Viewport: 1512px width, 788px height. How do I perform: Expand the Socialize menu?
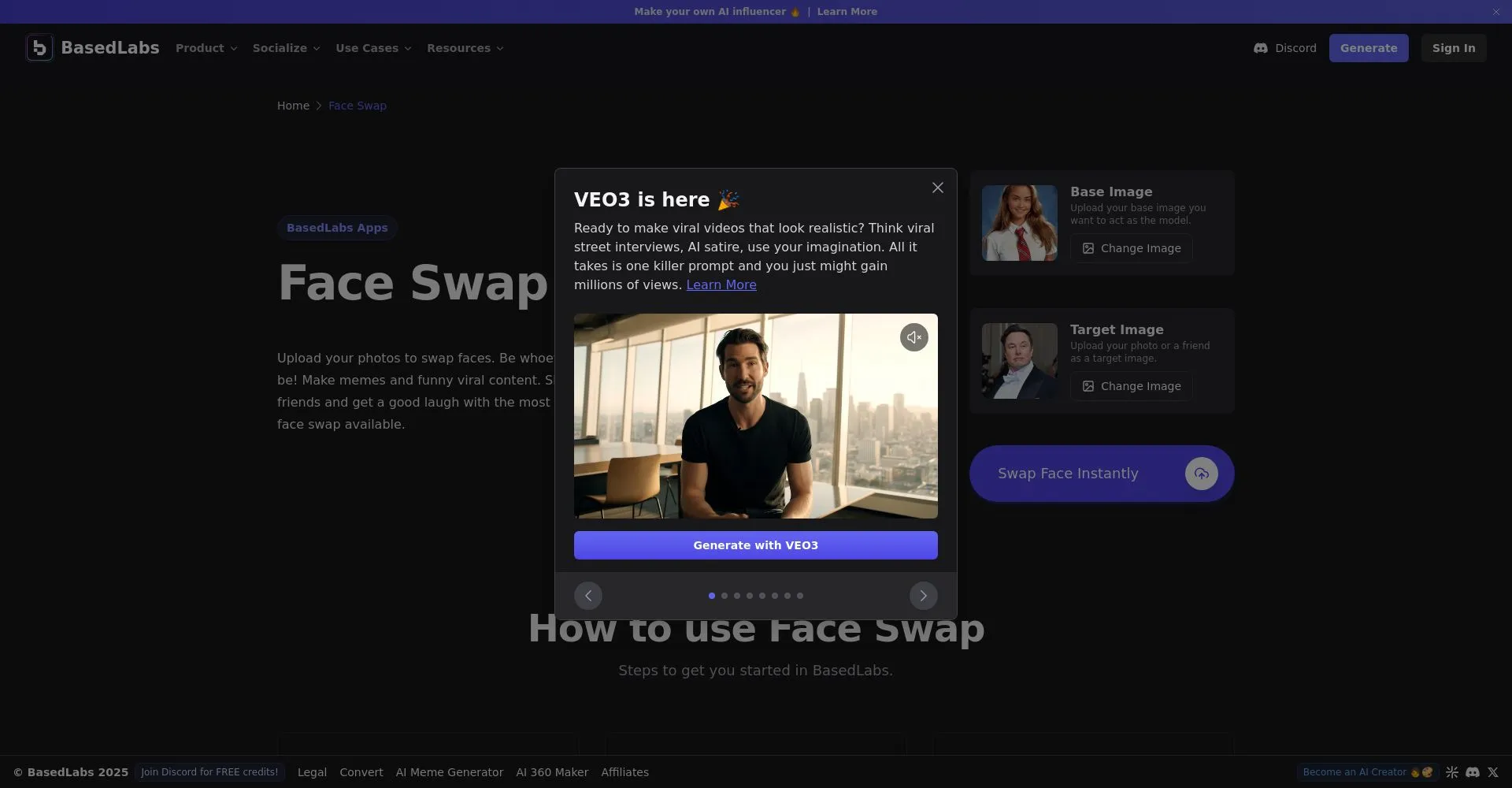286,48
